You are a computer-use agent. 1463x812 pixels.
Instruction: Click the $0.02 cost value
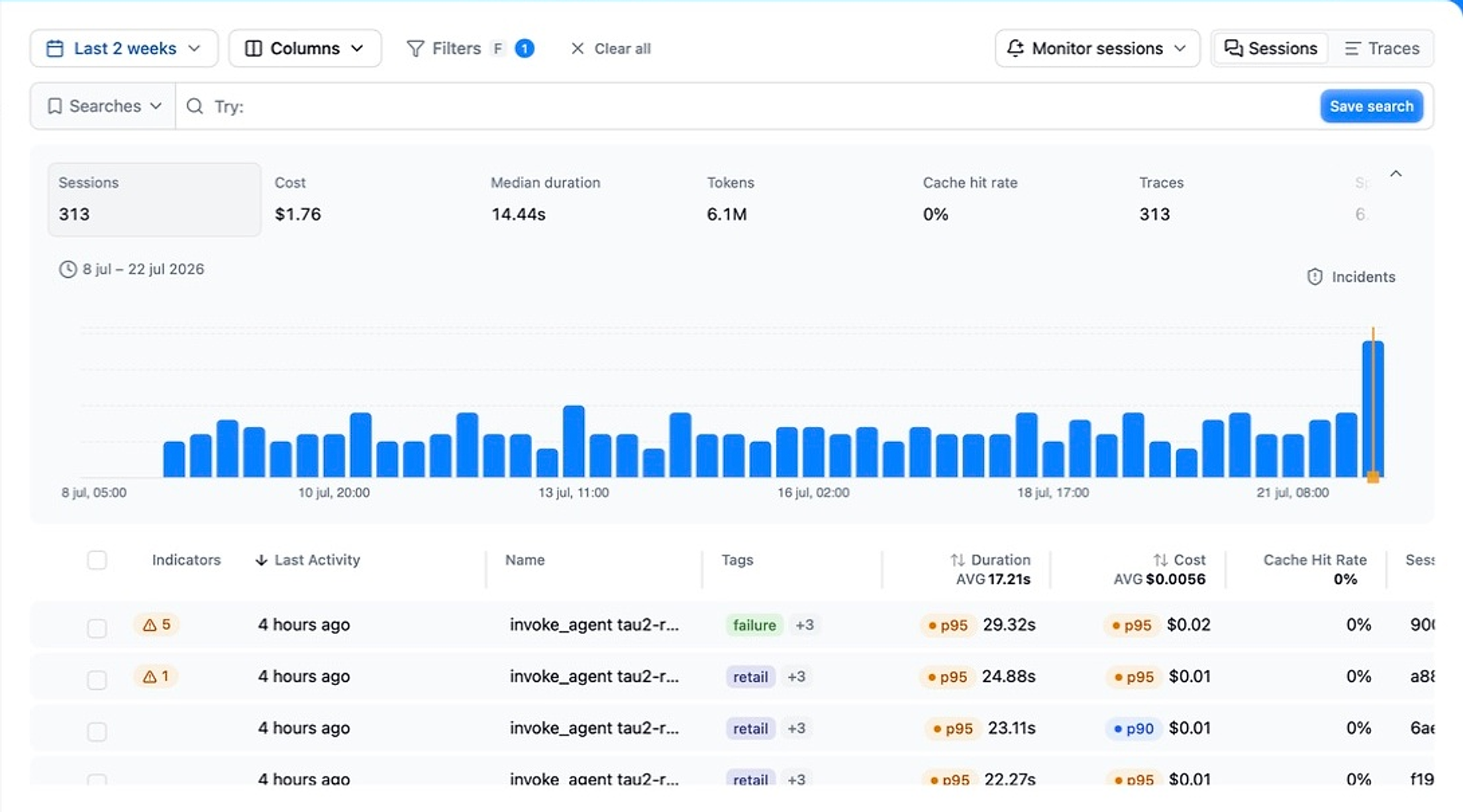1189,625
